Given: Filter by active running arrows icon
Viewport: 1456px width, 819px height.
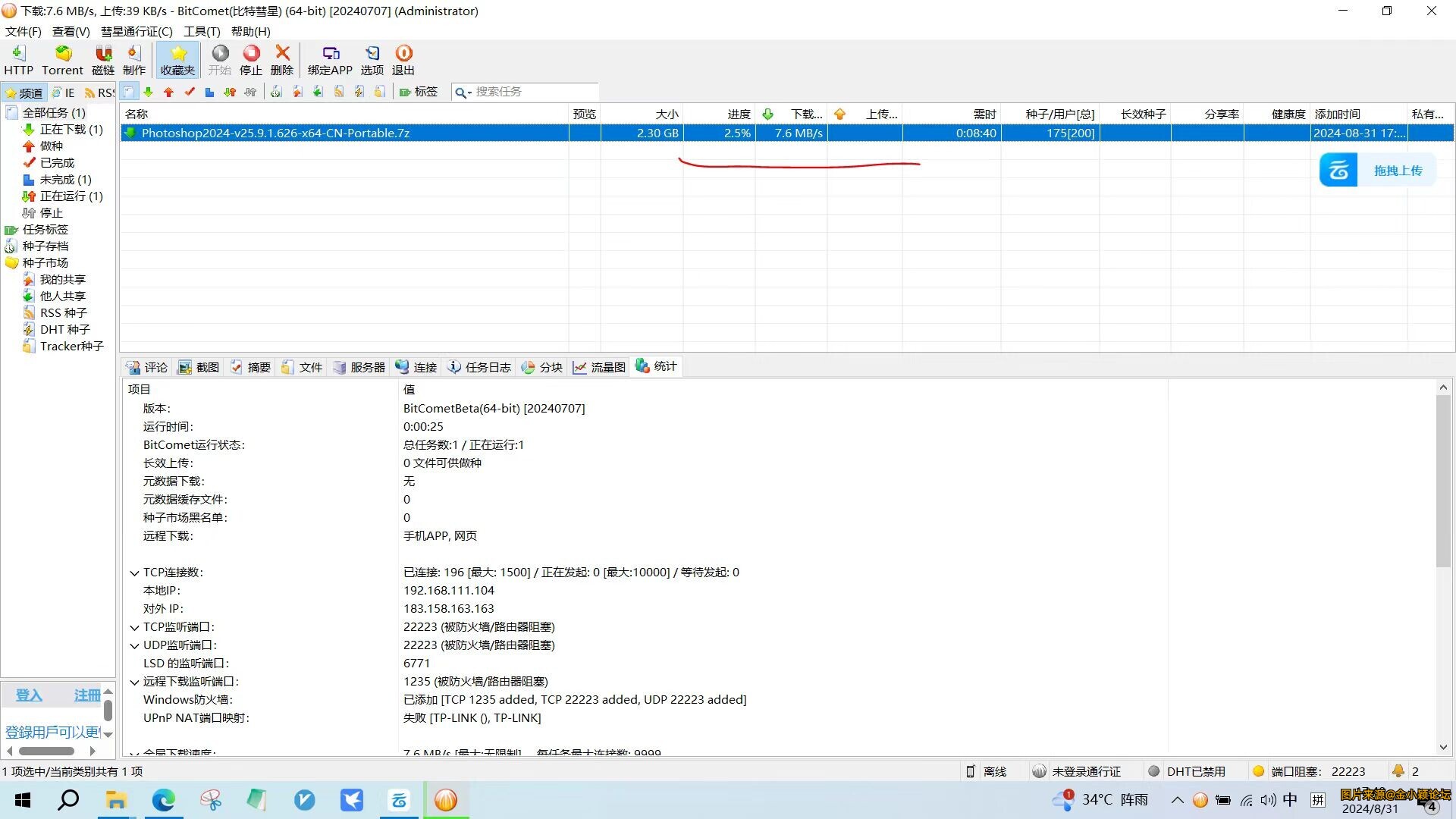Looking at the screenshot, I should (230, 92).
